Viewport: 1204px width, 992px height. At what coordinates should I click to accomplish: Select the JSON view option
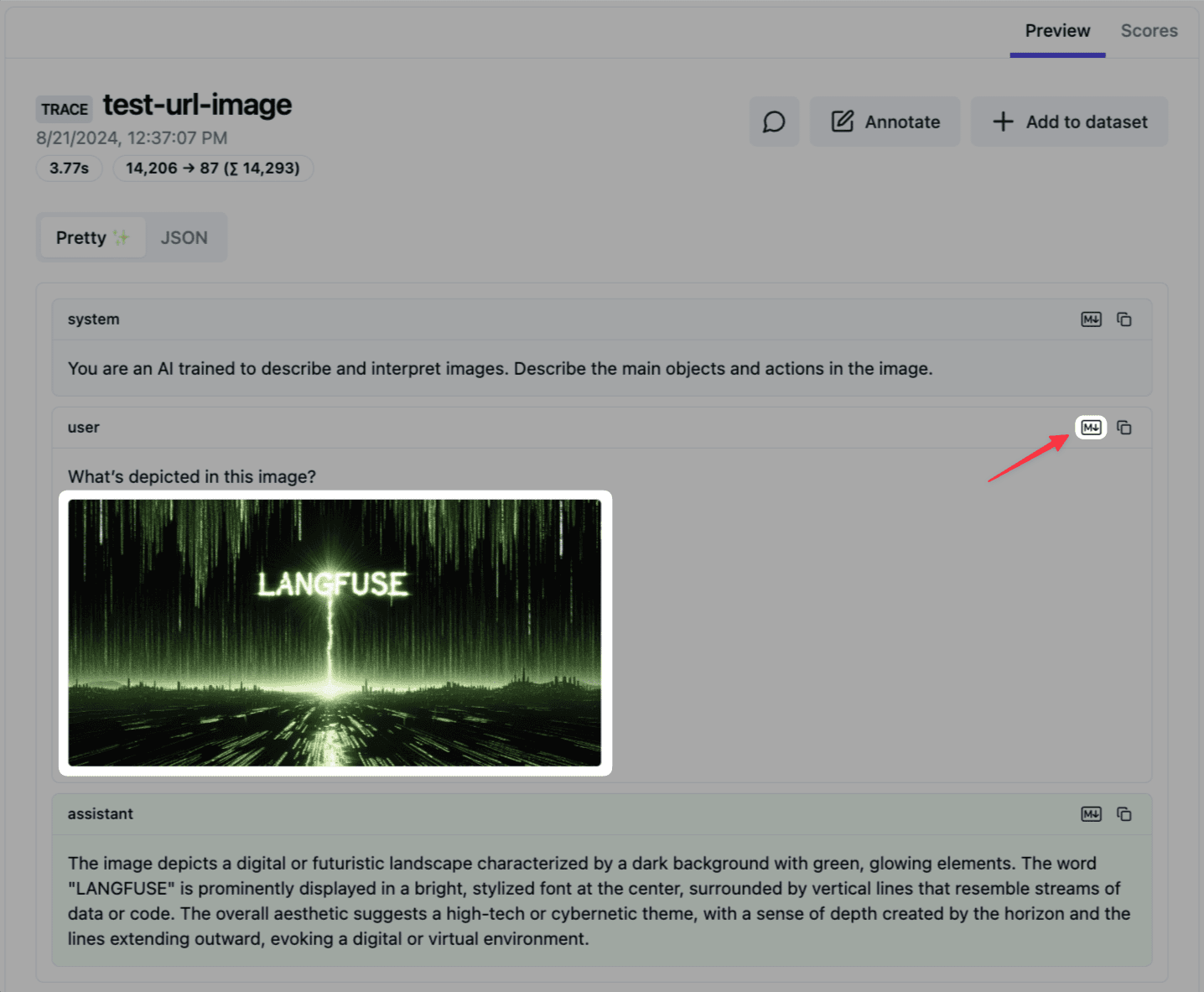184,238
